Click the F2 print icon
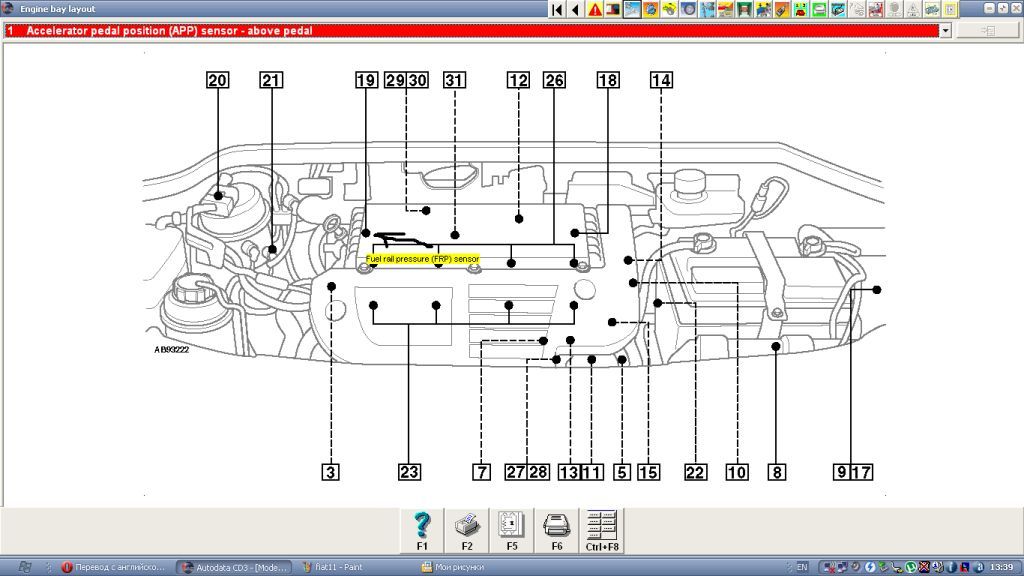The height and width of the screenshot is (576, 1024). point(467,525)
